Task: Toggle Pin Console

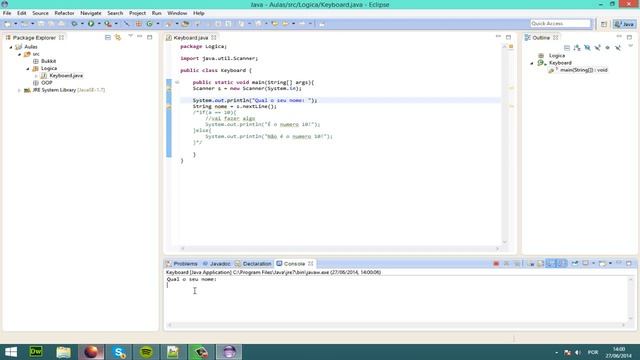Action: pyautogui.click(x=575, y=263)
